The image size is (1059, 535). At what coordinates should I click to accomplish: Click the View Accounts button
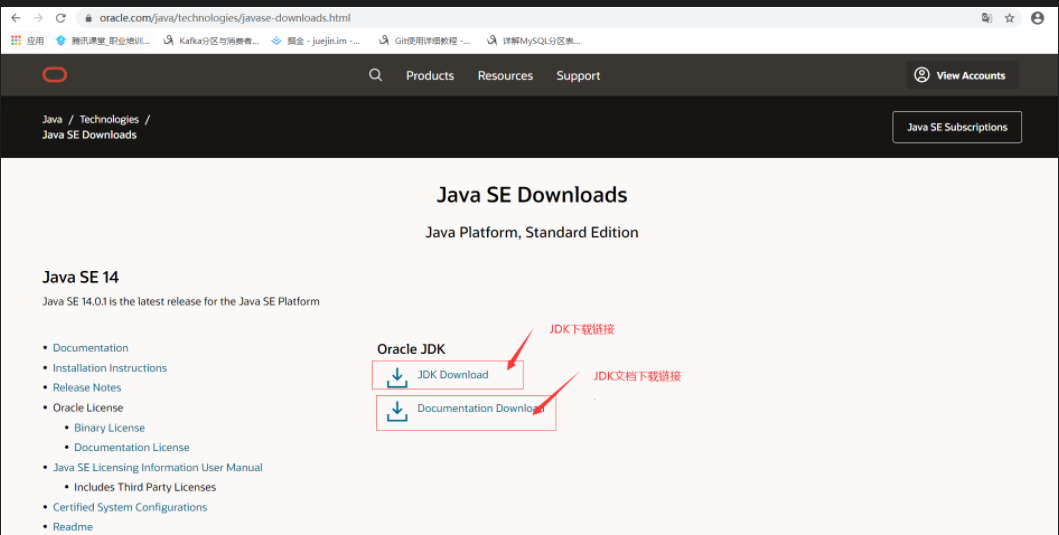click(x=962, y=75)
